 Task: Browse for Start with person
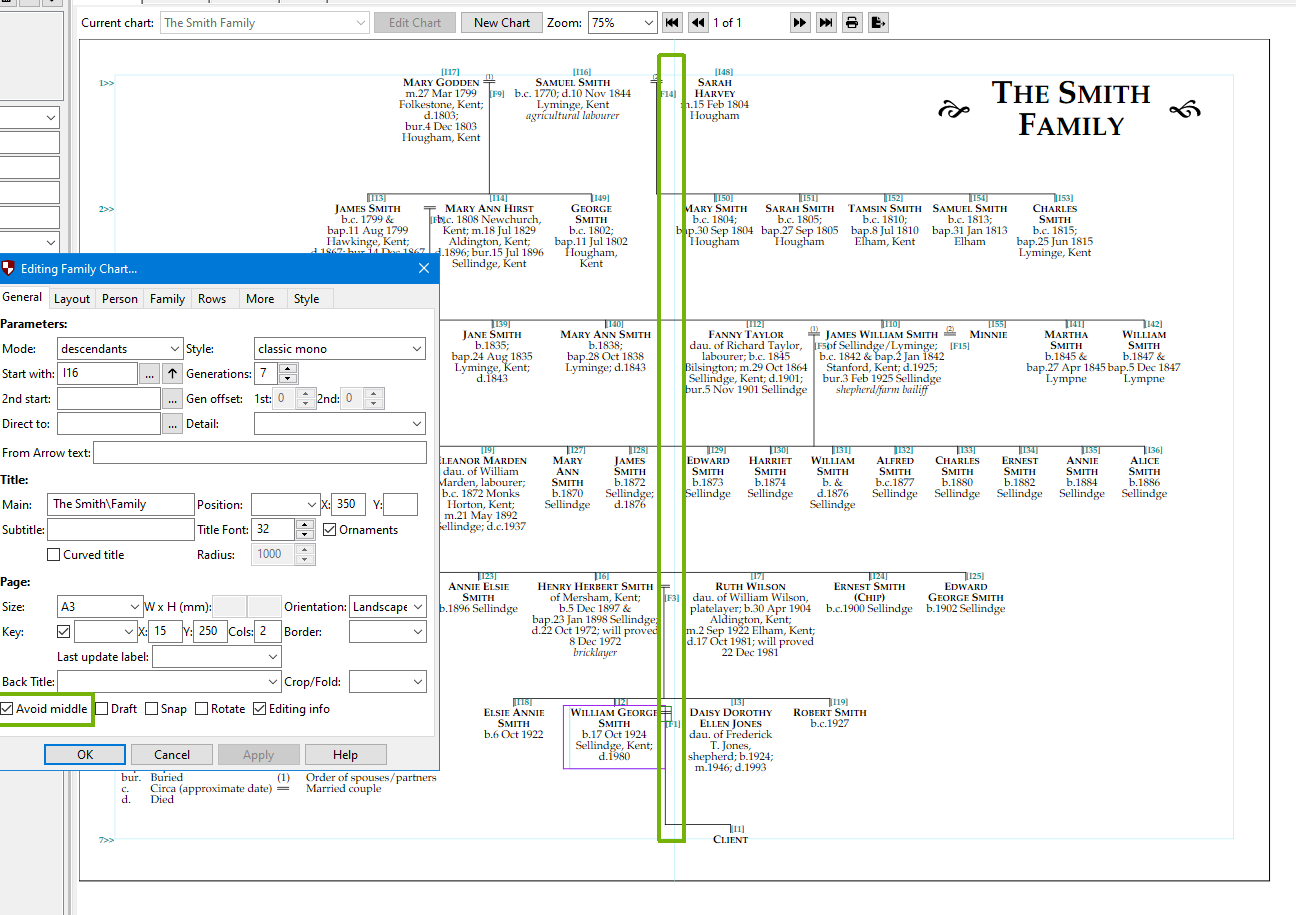click(150, 374)
